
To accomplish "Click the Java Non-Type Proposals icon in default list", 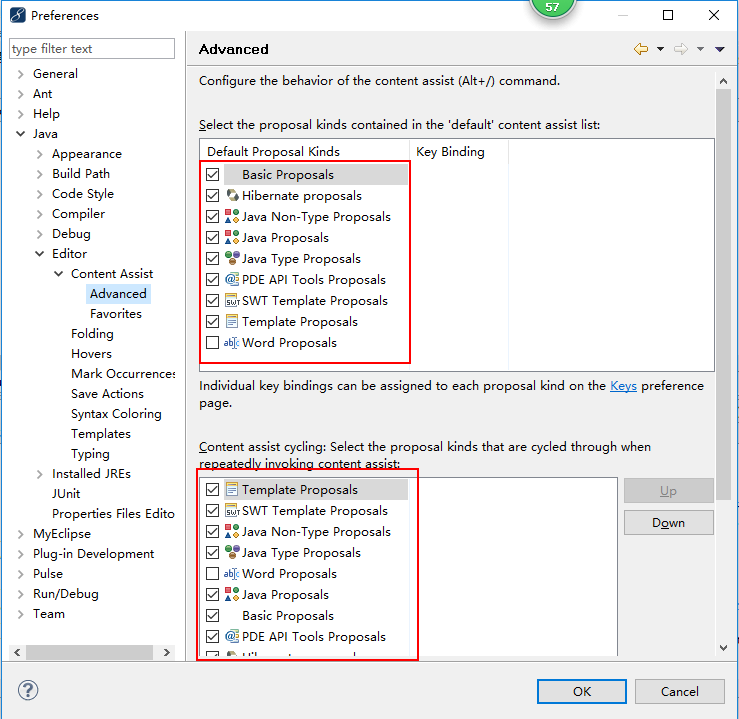I will [x=232, y=217].
